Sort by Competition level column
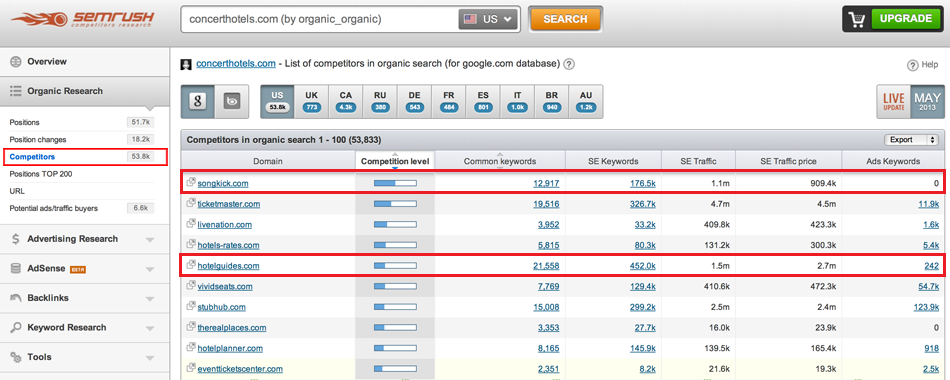The image size is (950, 380). click(394, 161)
